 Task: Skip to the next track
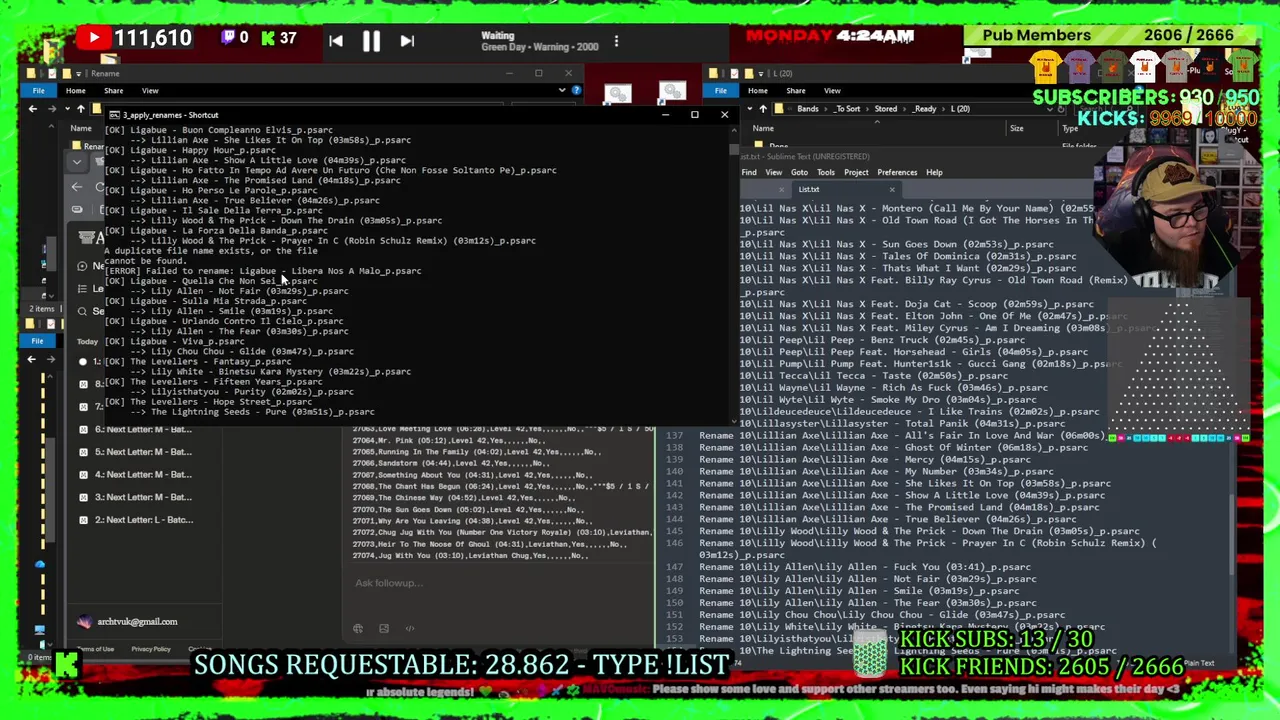[x=406, y=41]
